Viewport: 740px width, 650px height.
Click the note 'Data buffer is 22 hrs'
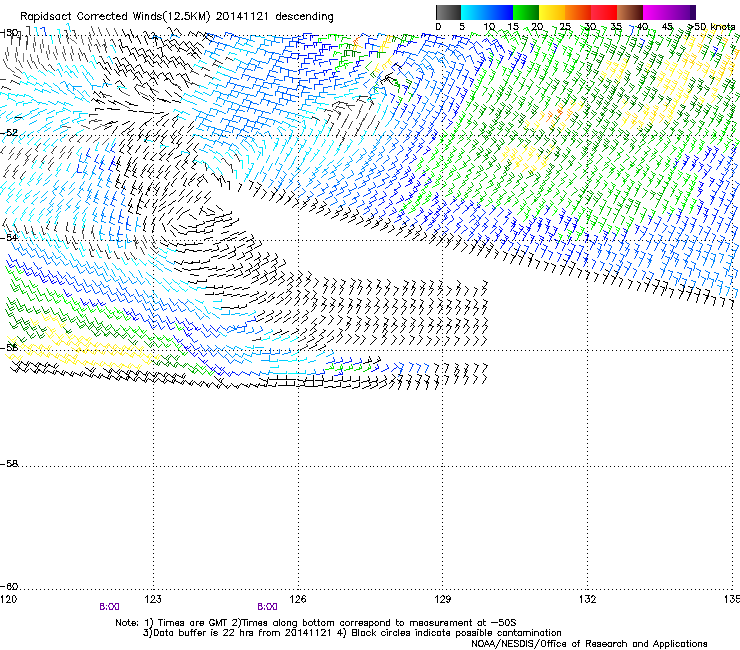coord(201,633)
